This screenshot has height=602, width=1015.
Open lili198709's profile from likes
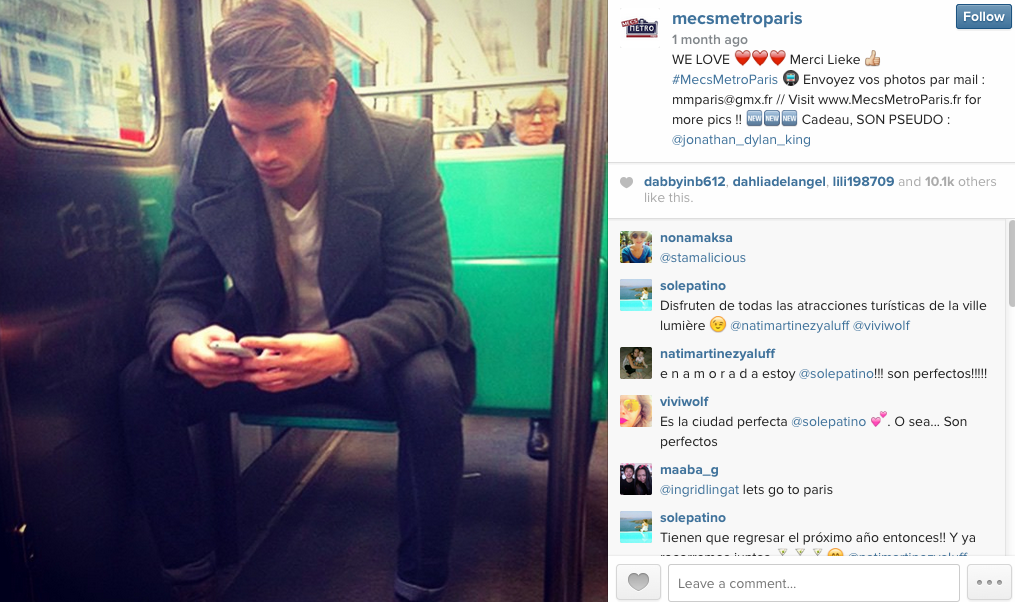(863, 182)
